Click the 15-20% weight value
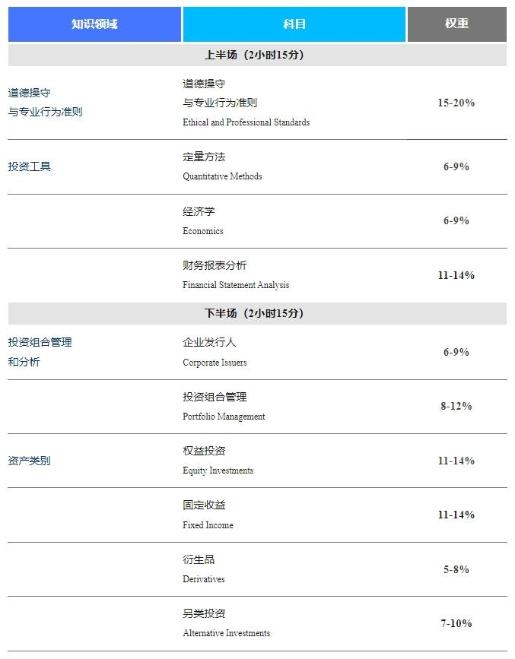Screen dimensions: 515x659 point(456,103)
